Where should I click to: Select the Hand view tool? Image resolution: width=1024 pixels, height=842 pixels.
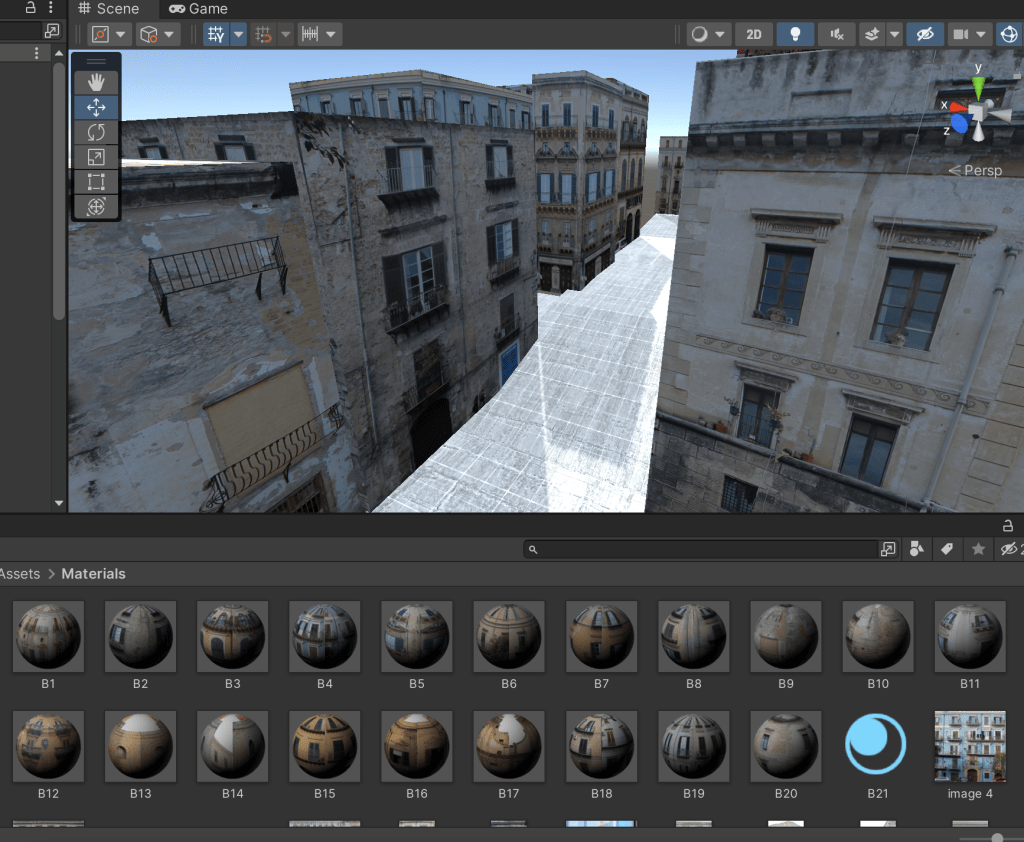pyautogui.click(x=96, y=82)
